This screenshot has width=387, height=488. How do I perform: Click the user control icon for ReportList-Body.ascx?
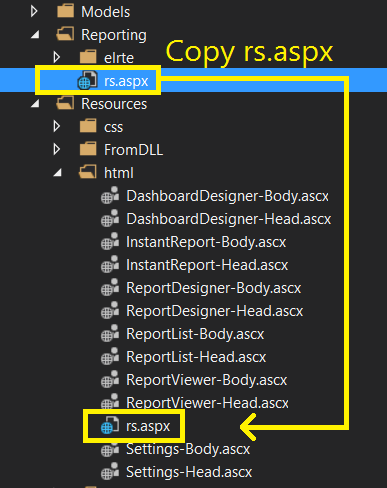(110, 333)
